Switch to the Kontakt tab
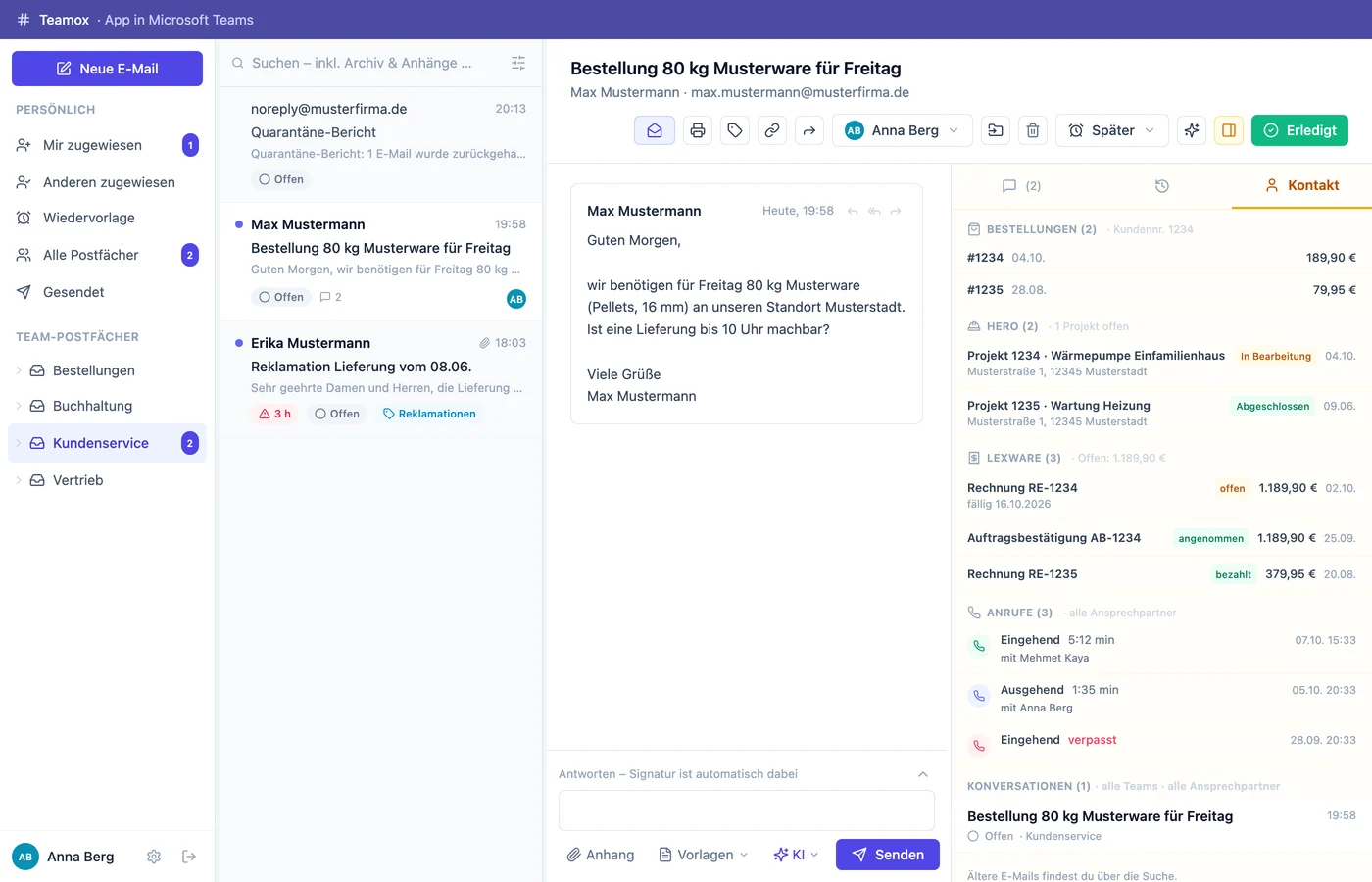 click(x=1301, y=185)
